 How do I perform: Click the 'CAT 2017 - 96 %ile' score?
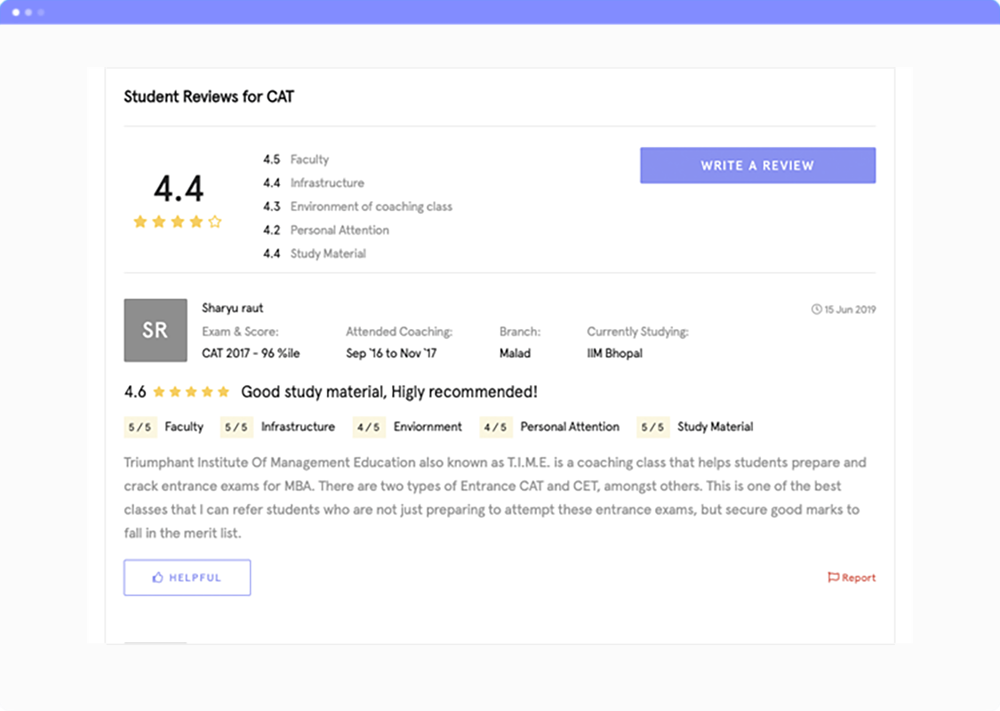(x=251, y=353)
